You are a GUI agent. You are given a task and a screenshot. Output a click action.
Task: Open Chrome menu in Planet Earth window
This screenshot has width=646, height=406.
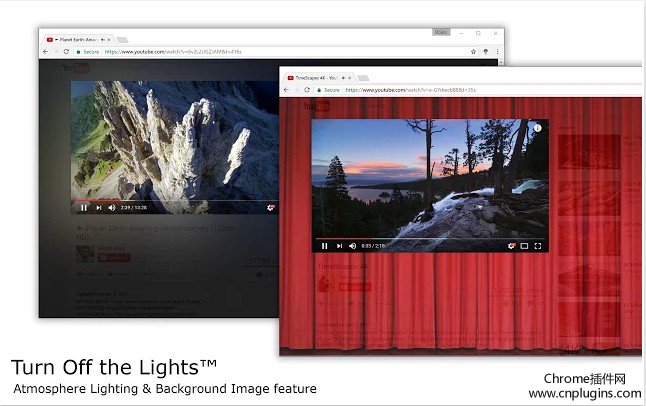pos(497,52)
